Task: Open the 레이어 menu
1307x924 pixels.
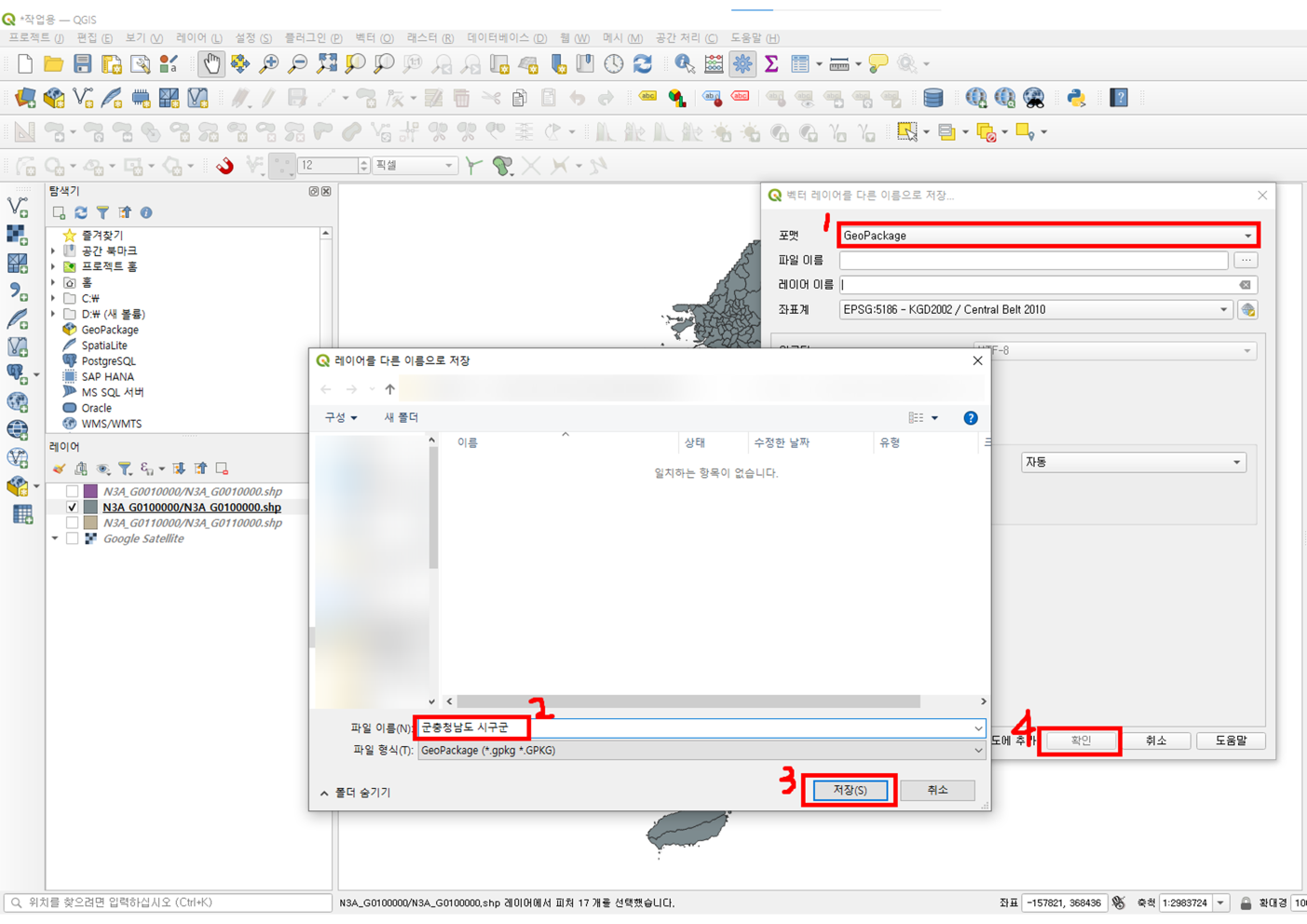Action: pyautogui.click(x=199, y=38)
